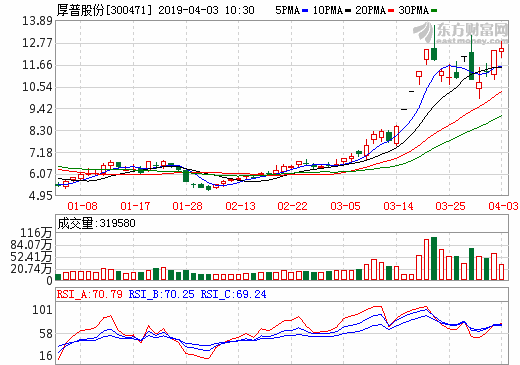Click the price axis value 8.30
Viewport: 520px width, 365px height.
coord(41,131)
